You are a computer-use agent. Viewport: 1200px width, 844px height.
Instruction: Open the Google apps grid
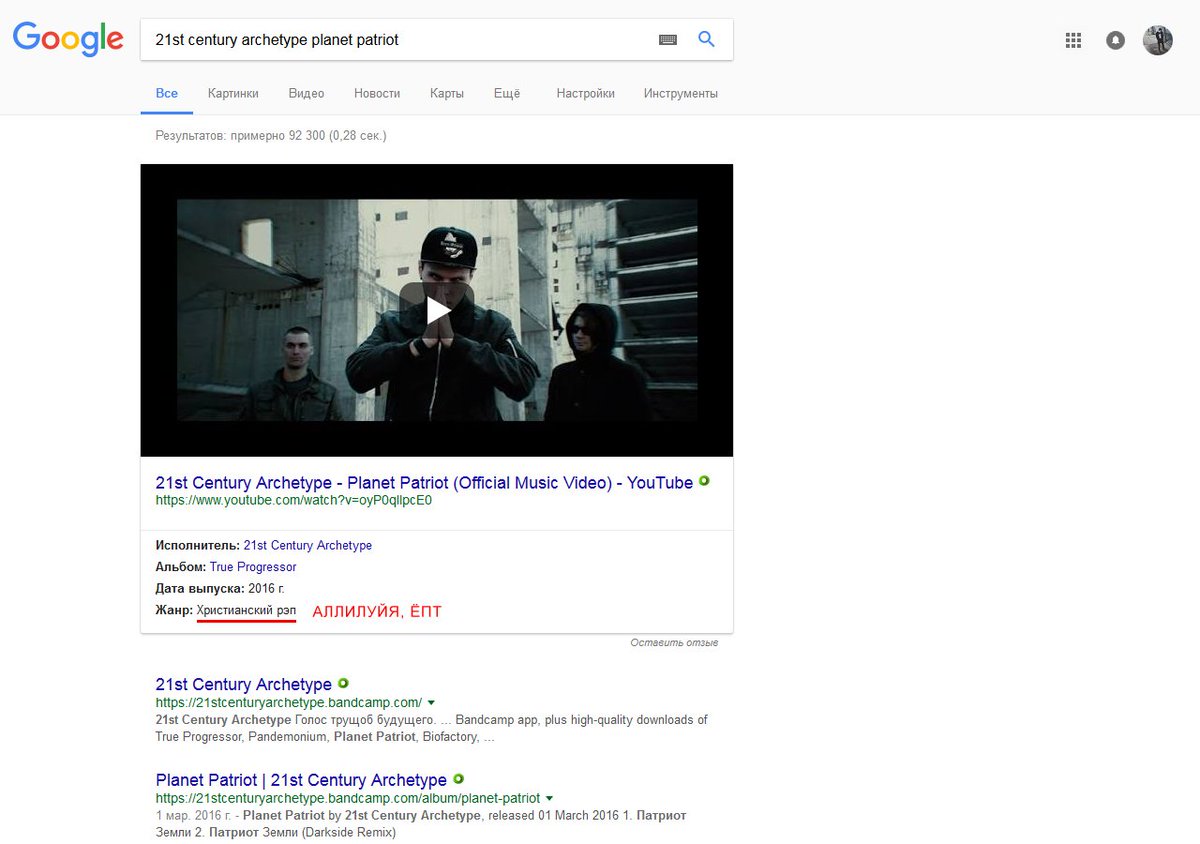point(1073,40)
